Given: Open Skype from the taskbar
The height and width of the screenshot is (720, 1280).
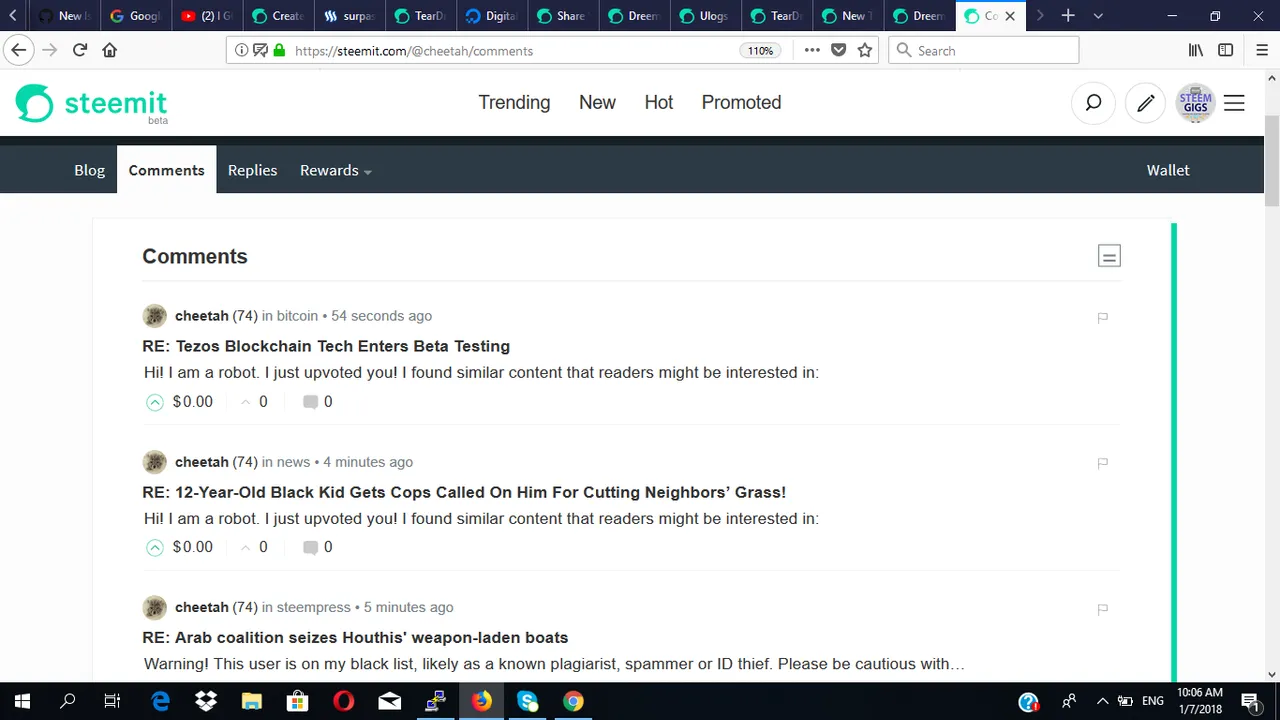Looking at the screenshot, I should click(527, 701).
